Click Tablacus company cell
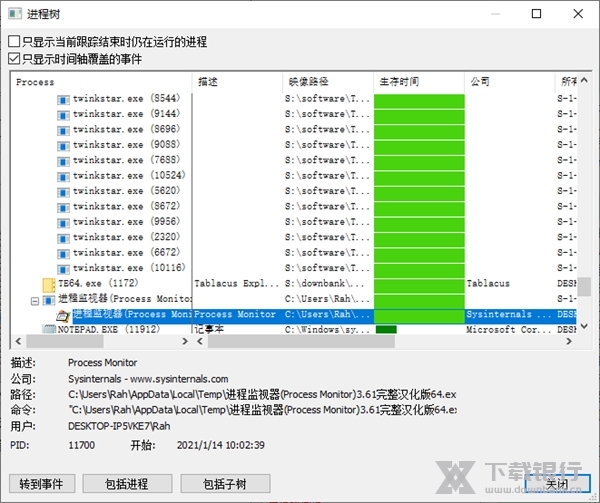 [x=488, y=283]
